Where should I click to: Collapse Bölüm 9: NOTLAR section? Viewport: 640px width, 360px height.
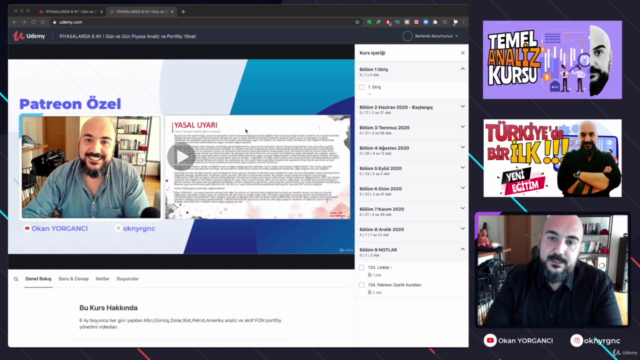462,249
